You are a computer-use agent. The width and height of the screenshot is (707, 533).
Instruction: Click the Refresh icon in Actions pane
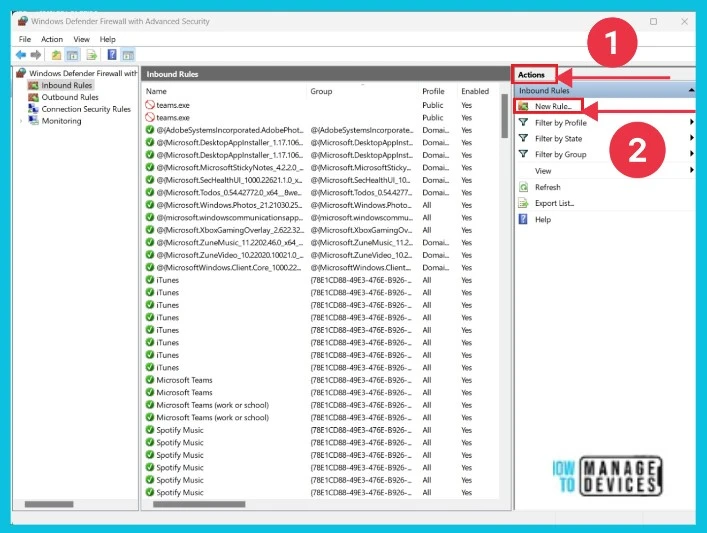pos(523,187)
